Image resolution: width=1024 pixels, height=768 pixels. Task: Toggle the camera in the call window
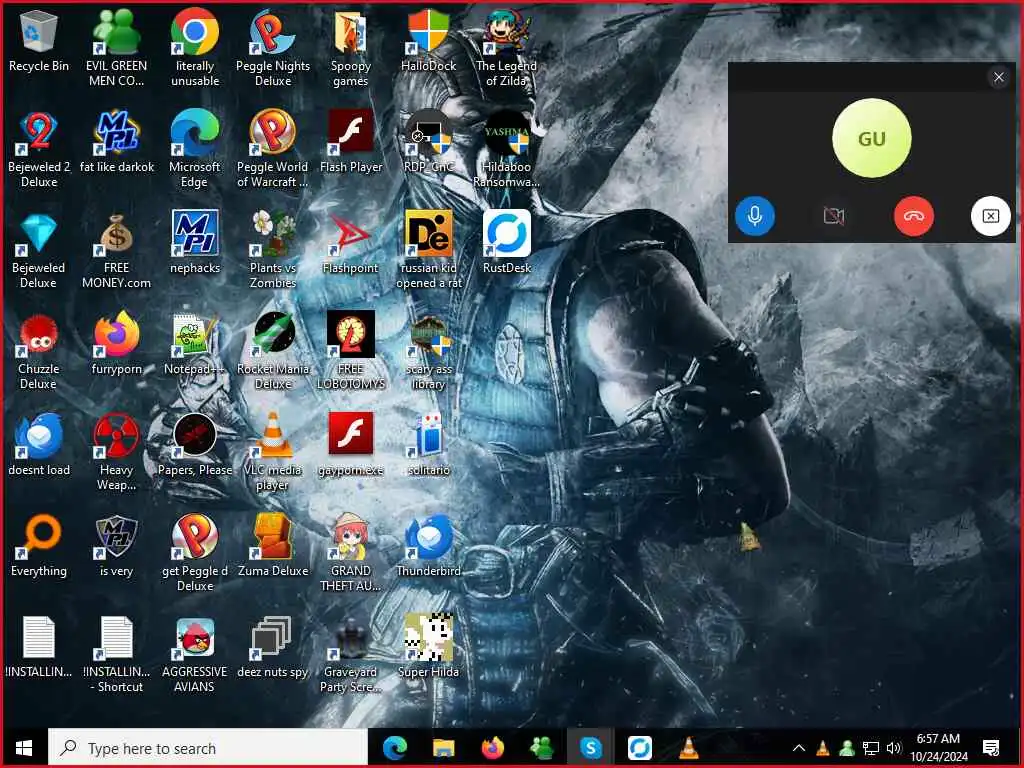pyautogui.click(x=833, y=216)
